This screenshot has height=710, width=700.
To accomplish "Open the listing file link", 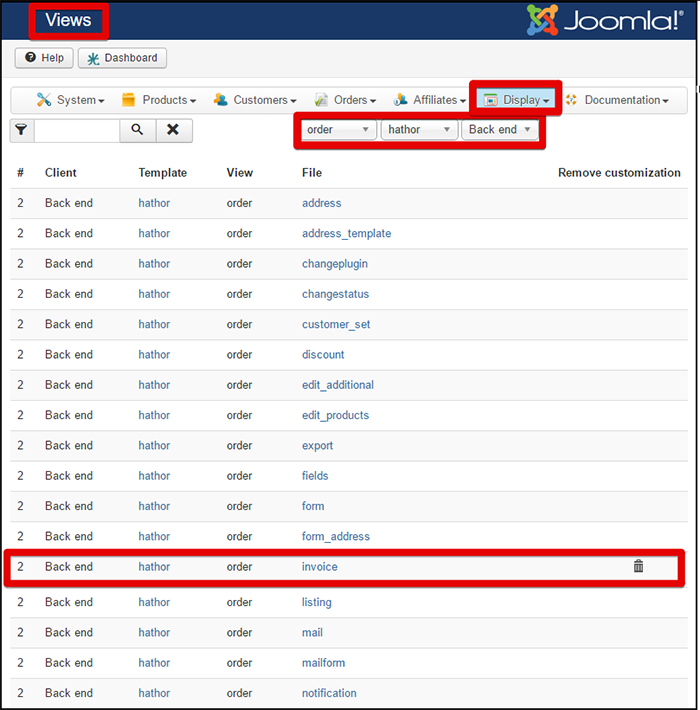I will pos(316,602).
